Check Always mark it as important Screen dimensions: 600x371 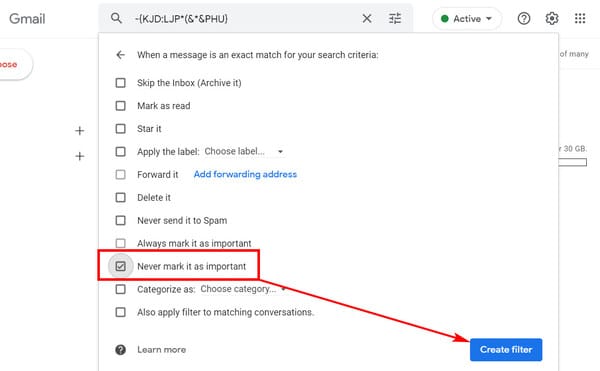[121, 243]
